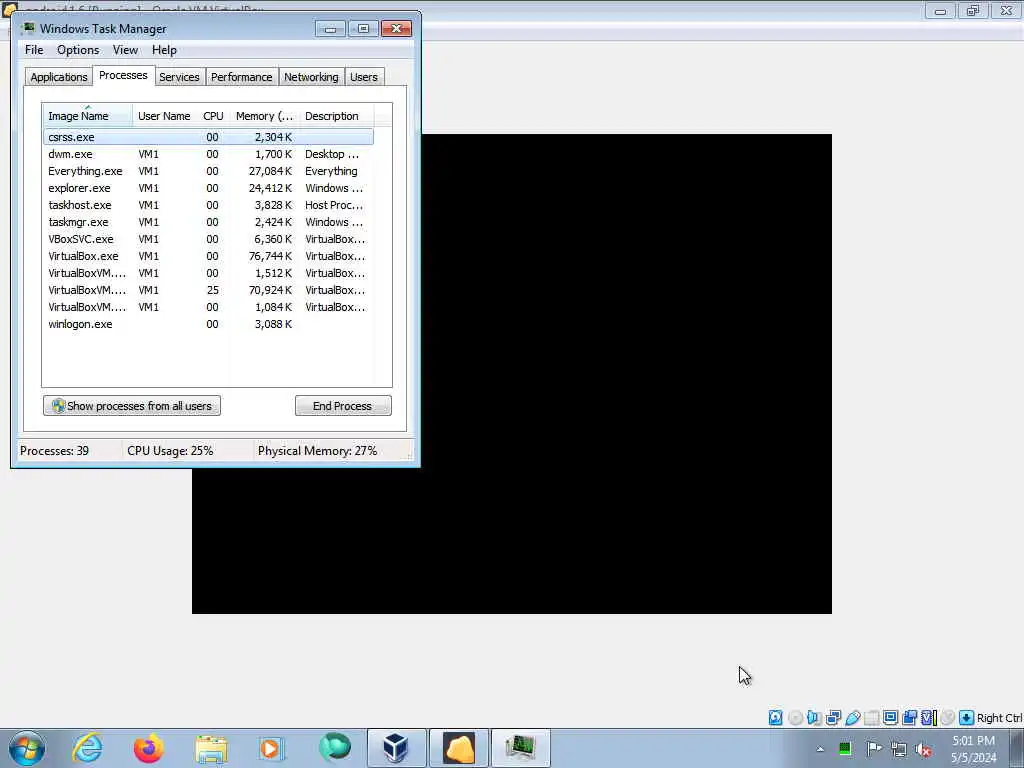Click the muted volume speaker tray icon
This screenshot has height=768, width=1024.
point(923,749)
